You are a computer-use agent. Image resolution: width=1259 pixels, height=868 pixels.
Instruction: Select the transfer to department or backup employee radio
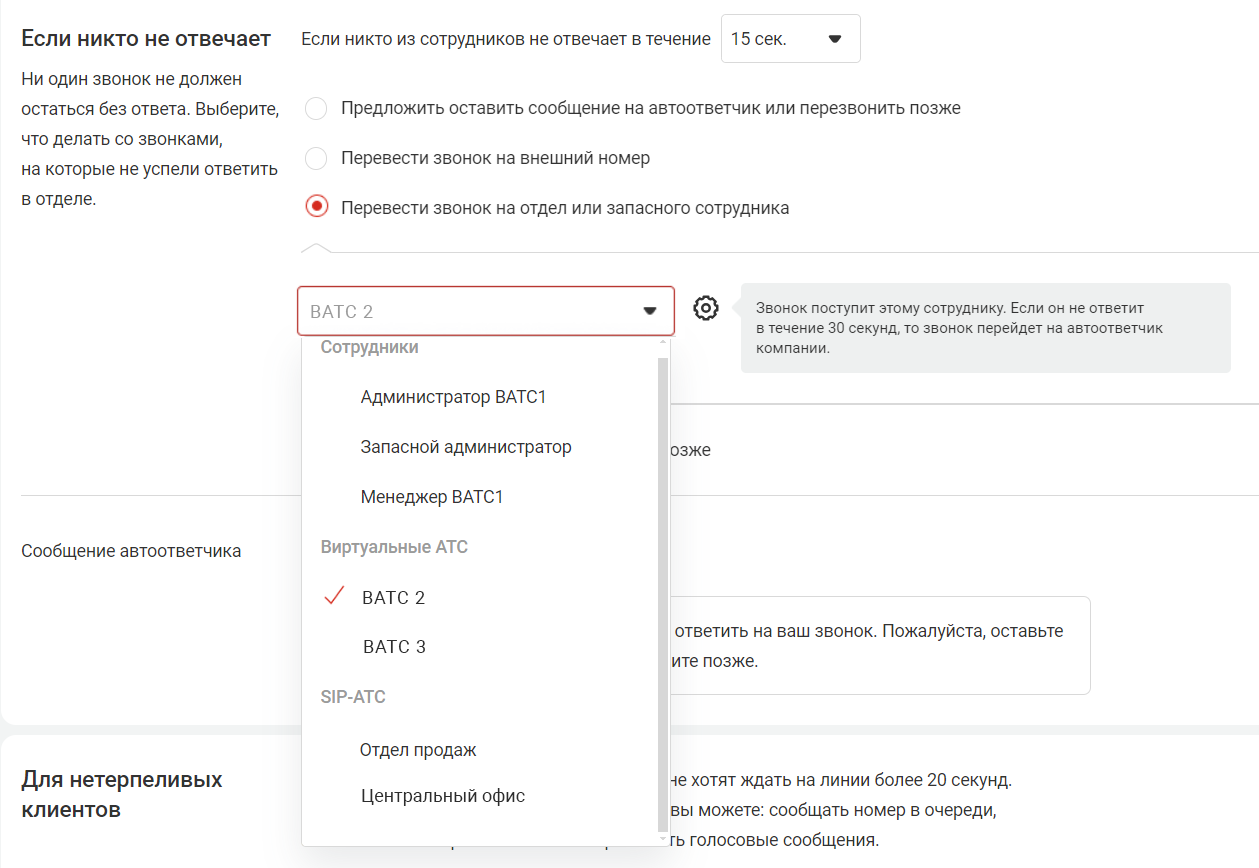[316, 208]
